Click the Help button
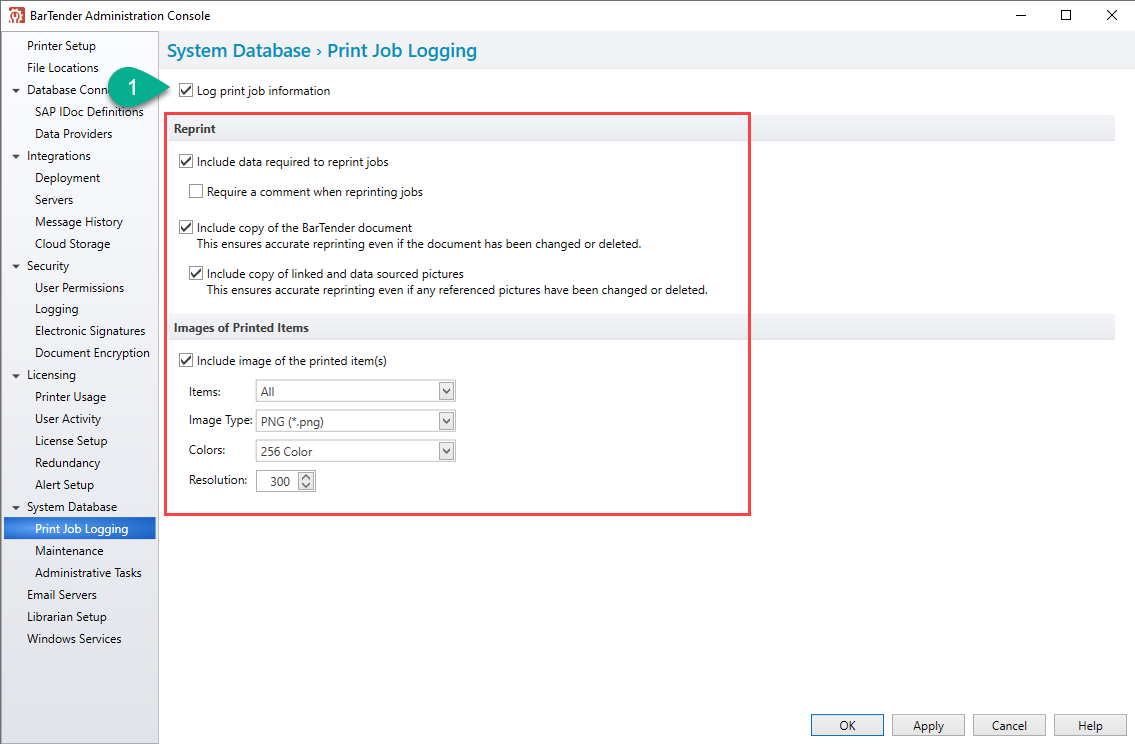The image size is (1135, 744). coord(1090,725)
